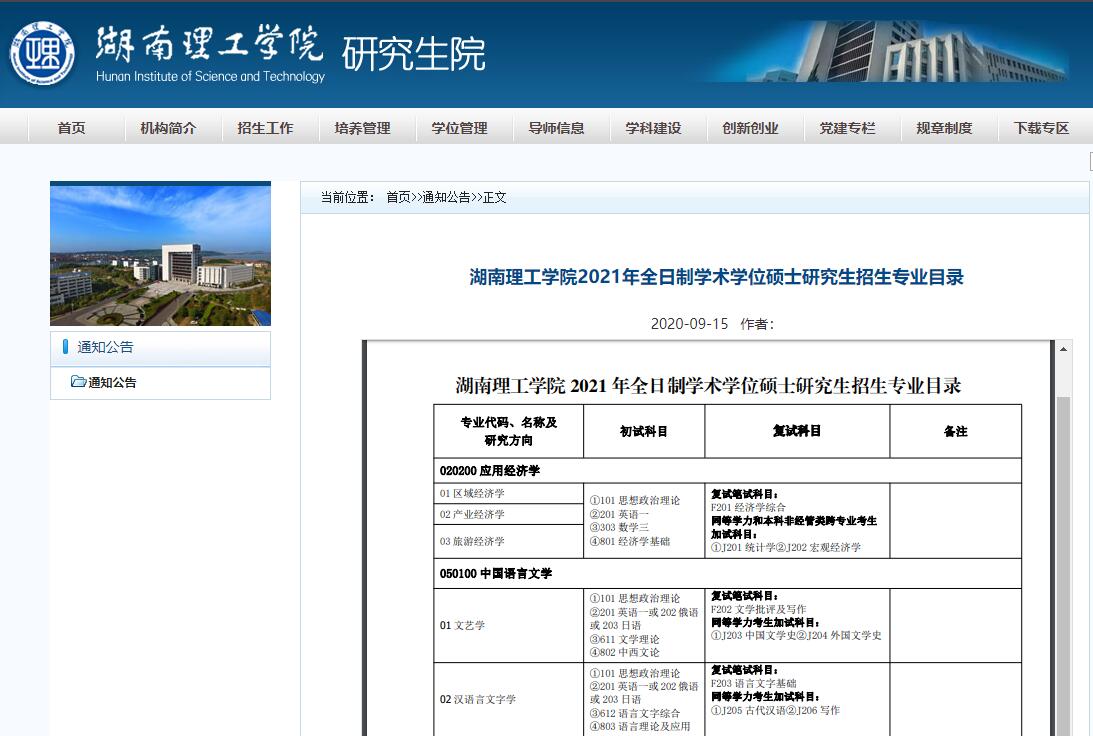Select 规章制度 in the top navigation

(x=944, y=128)
